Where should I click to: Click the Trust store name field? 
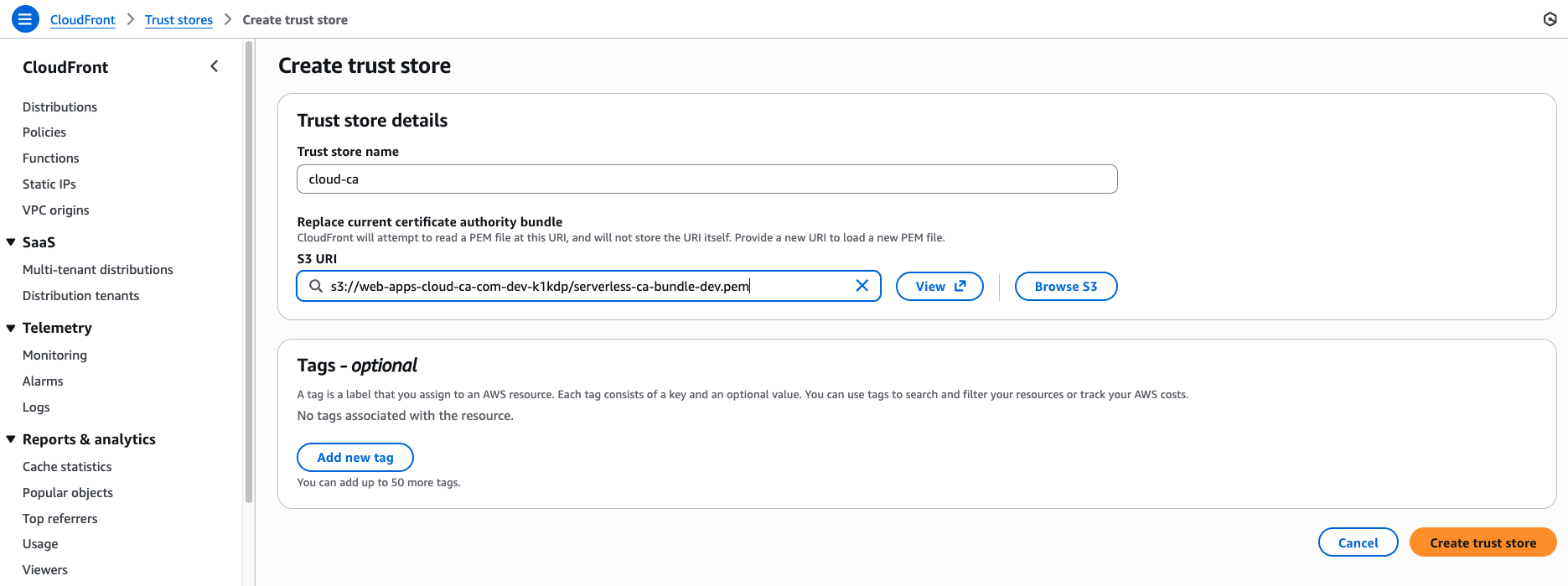coord(706,179)
